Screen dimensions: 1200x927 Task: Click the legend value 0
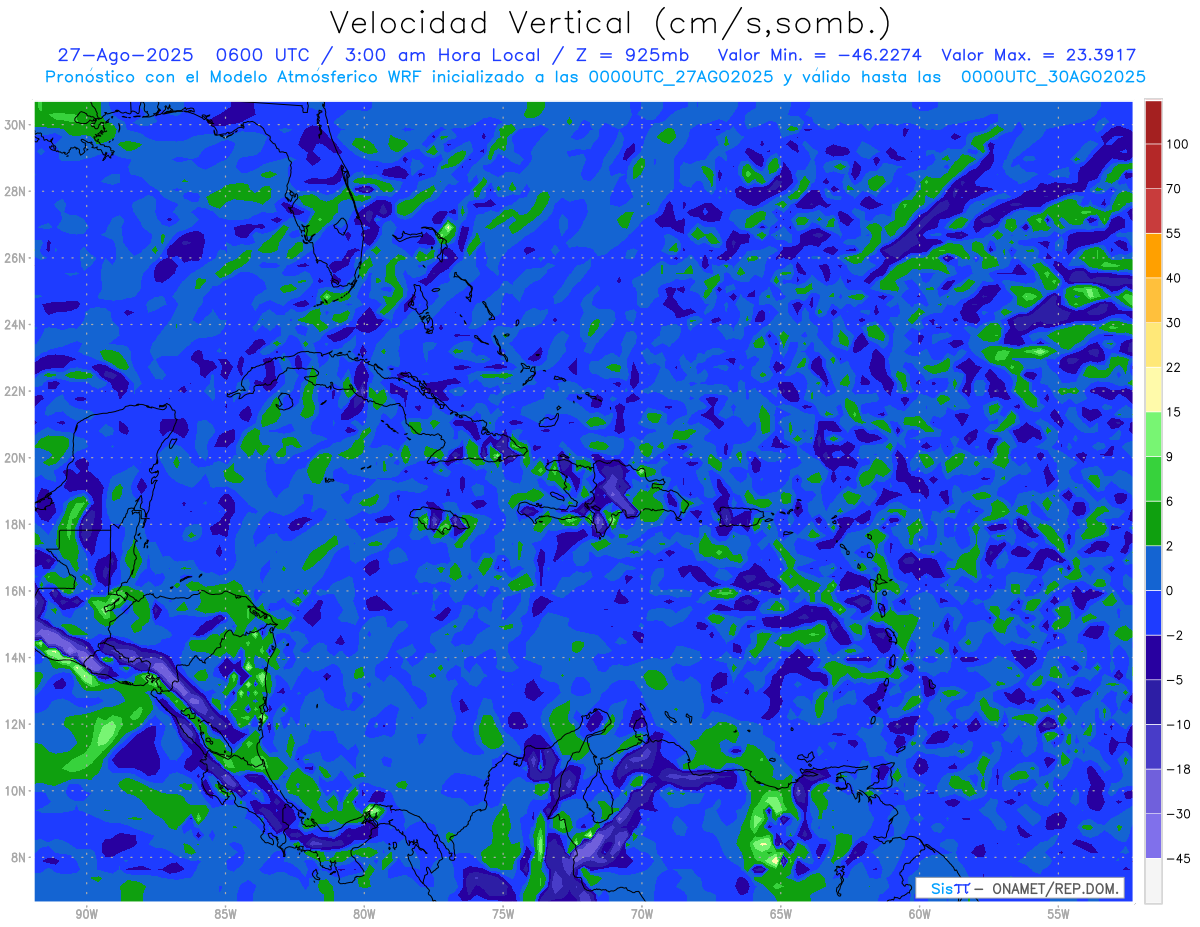pyautogui.click(x=1169, y=590)
